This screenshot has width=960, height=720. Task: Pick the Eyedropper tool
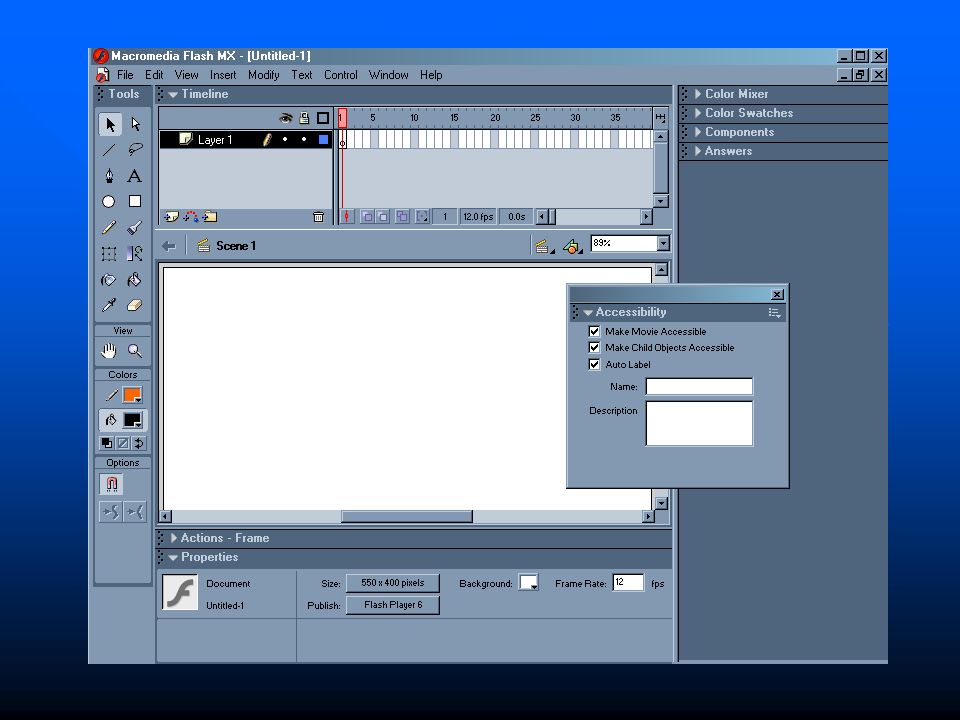110,305
